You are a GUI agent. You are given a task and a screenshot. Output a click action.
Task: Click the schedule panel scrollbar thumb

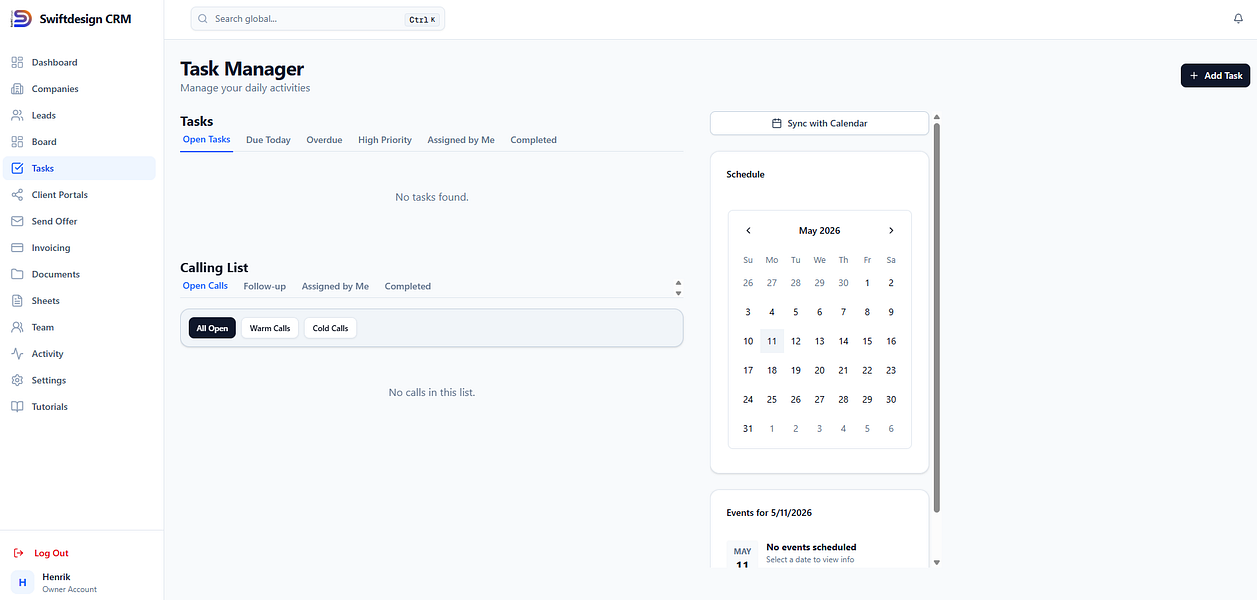click(x=937, y=319)
